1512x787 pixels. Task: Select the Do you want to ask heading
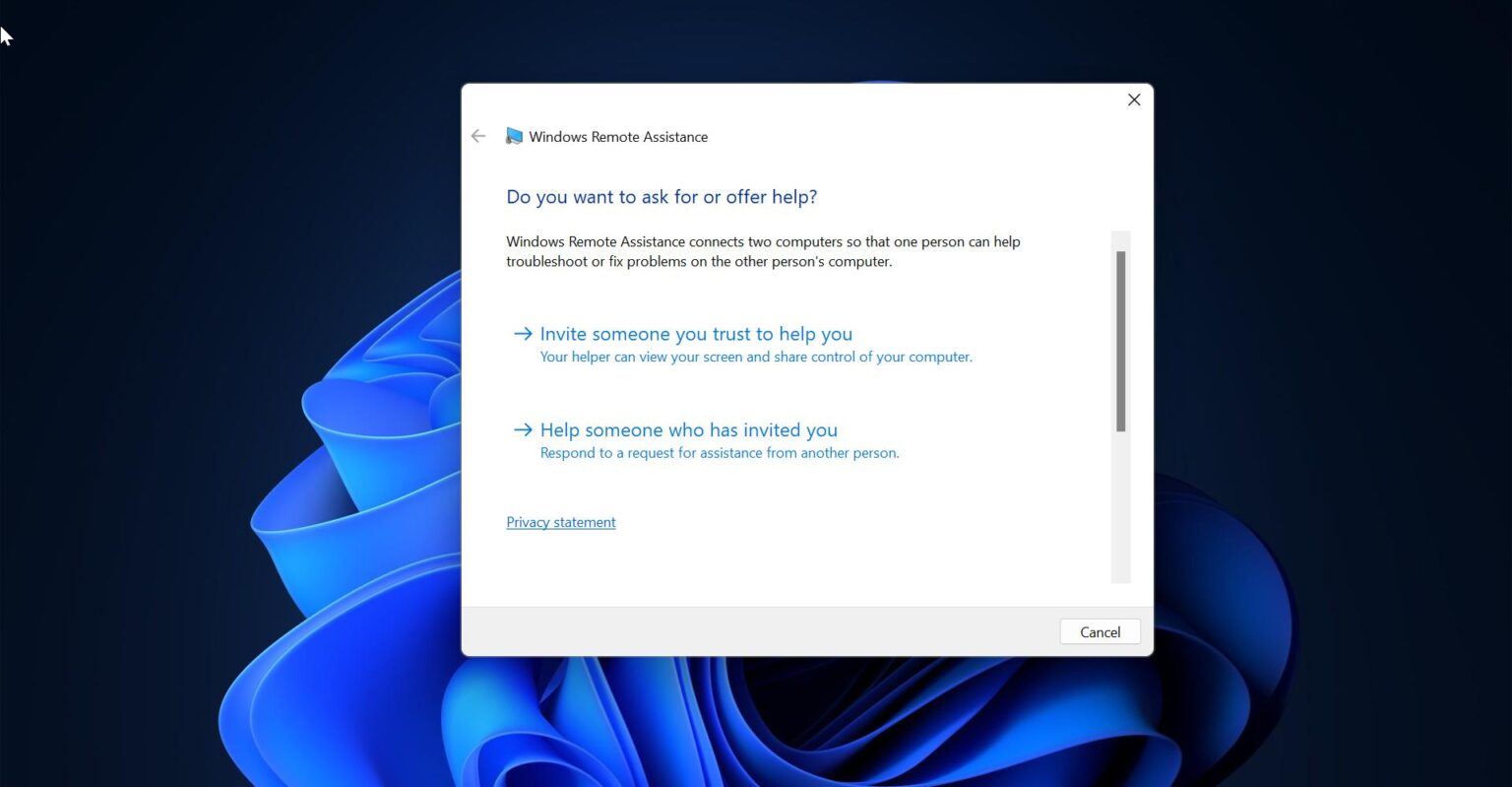[x=661, y=196]
